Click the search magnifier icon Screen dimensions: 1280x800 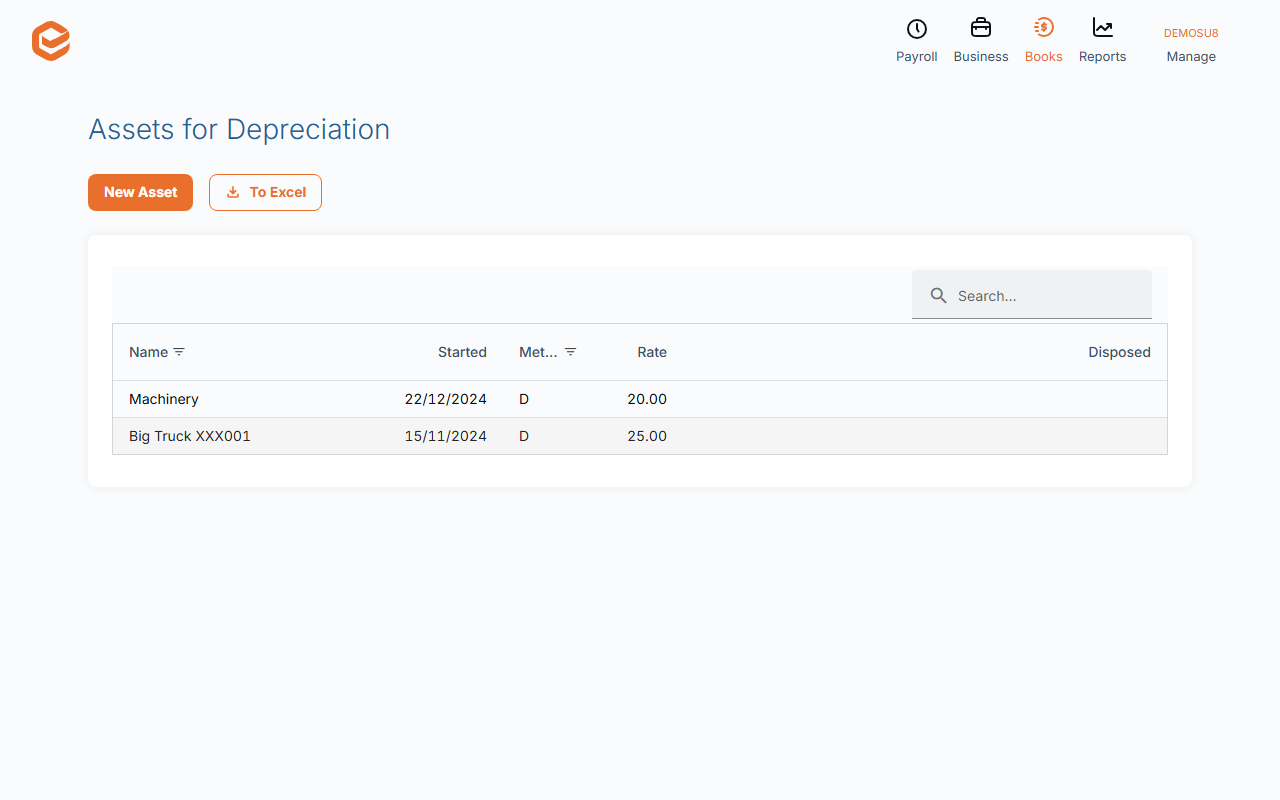(x=938, y=295)
